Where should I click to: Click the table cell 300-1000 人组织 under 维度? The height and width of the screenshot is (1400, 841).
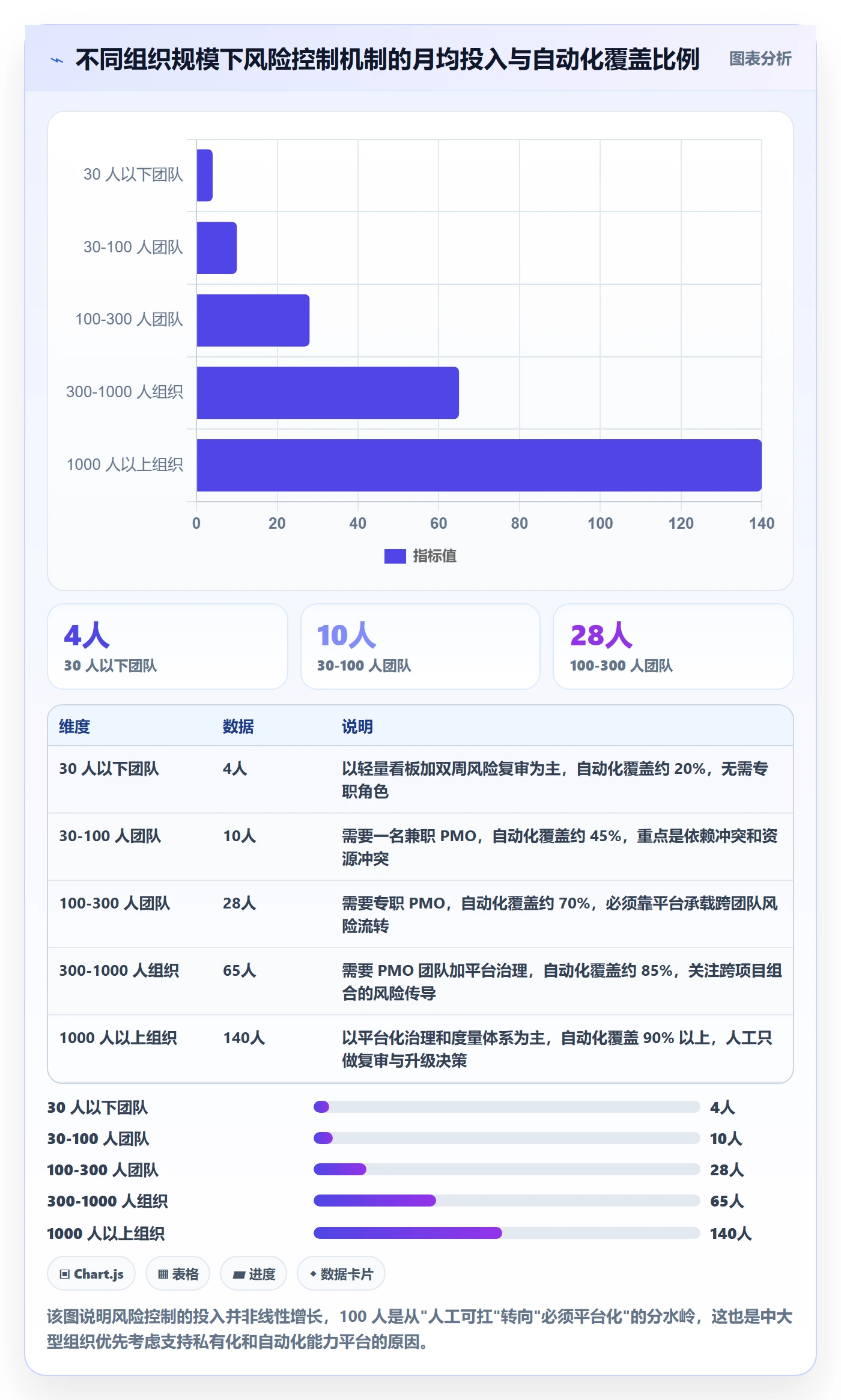click(119, 970)
